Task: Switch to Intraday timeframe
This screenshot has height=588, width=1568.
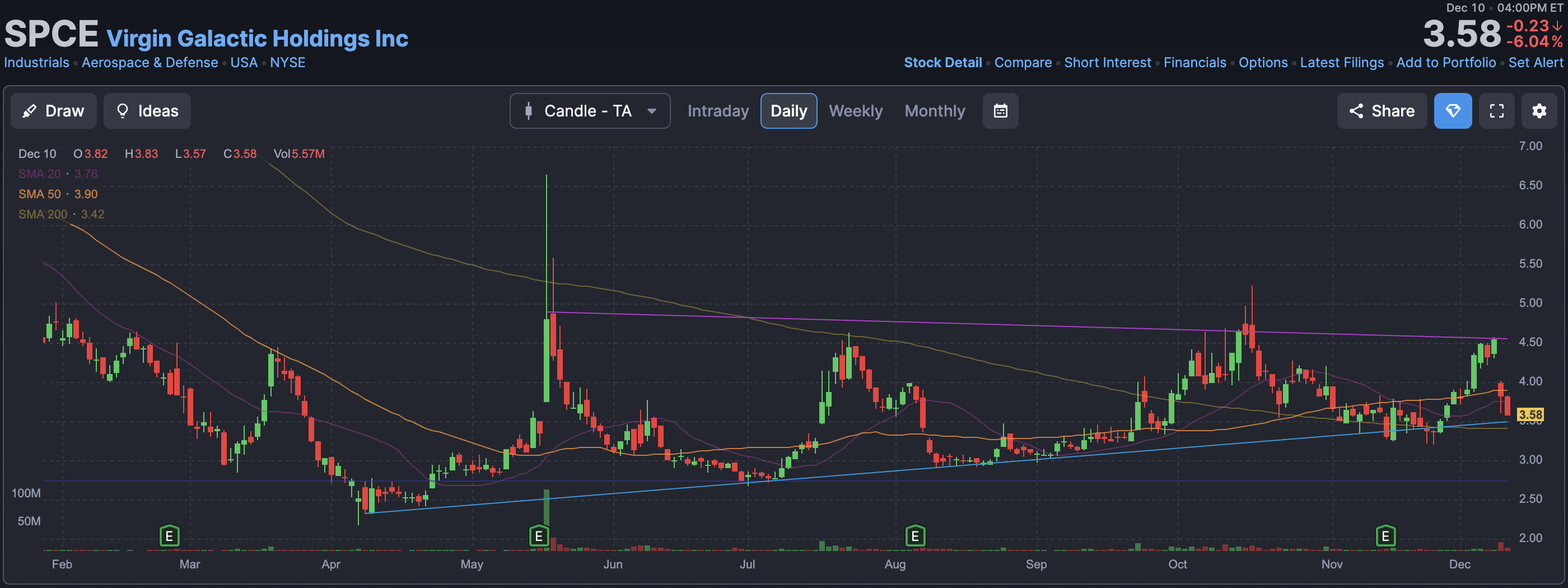Action: 718,111
